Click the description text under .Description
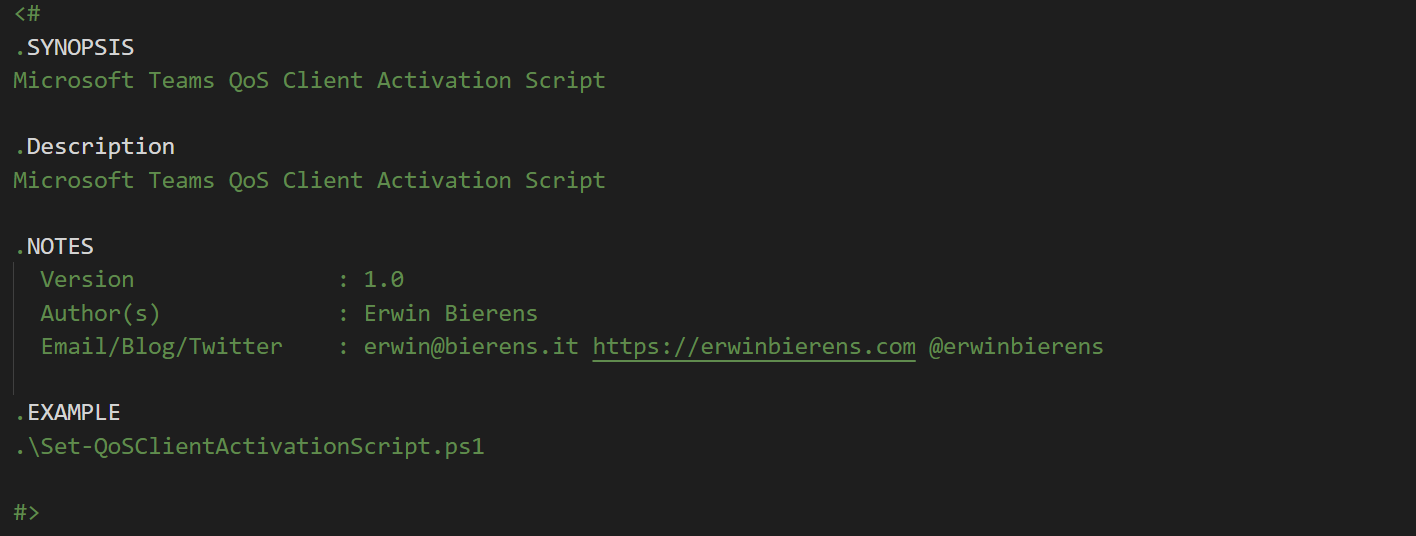This screenshot has height=536, width=1416. point(310,181)
